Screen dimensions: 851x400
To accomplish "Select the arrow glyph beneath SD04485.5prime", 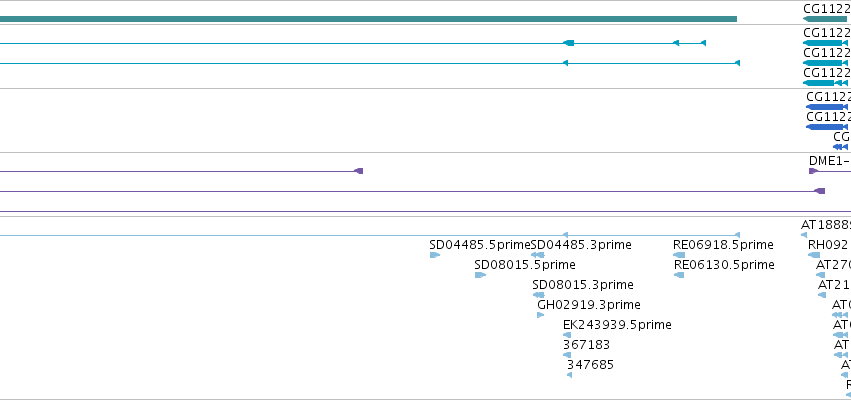I will tap(435, 255).
